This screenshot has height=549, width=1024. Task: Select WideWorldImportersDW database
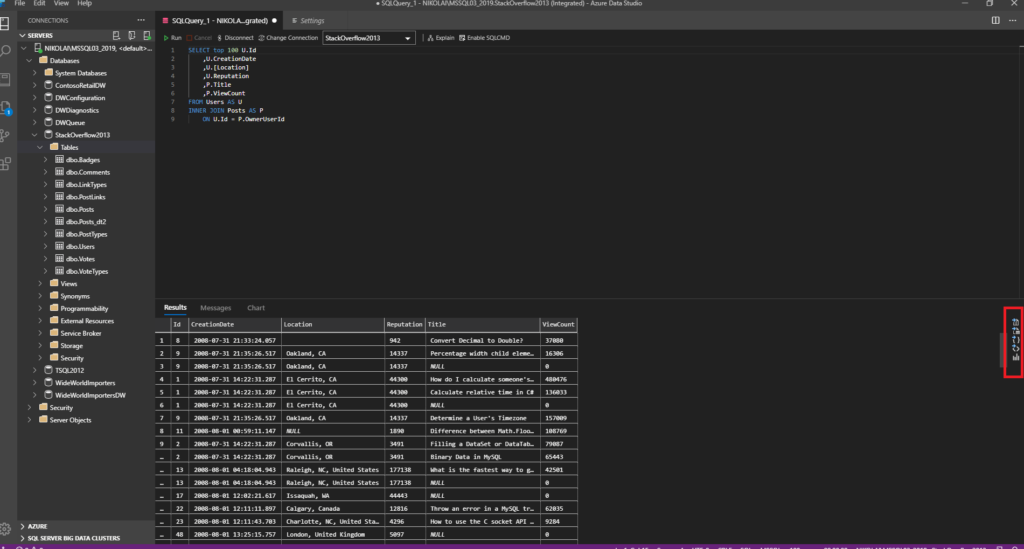point(90,395)
